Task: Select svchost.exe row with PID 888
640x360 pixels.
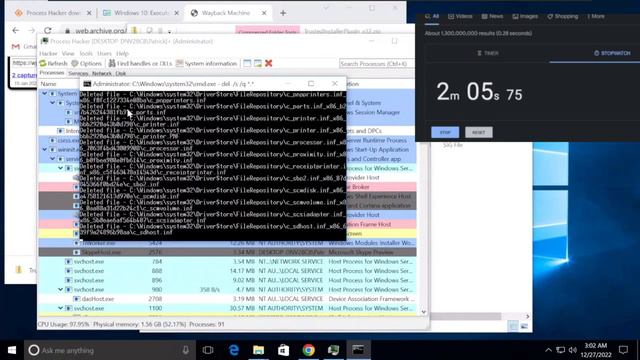Action: click(x=227, y=271)
